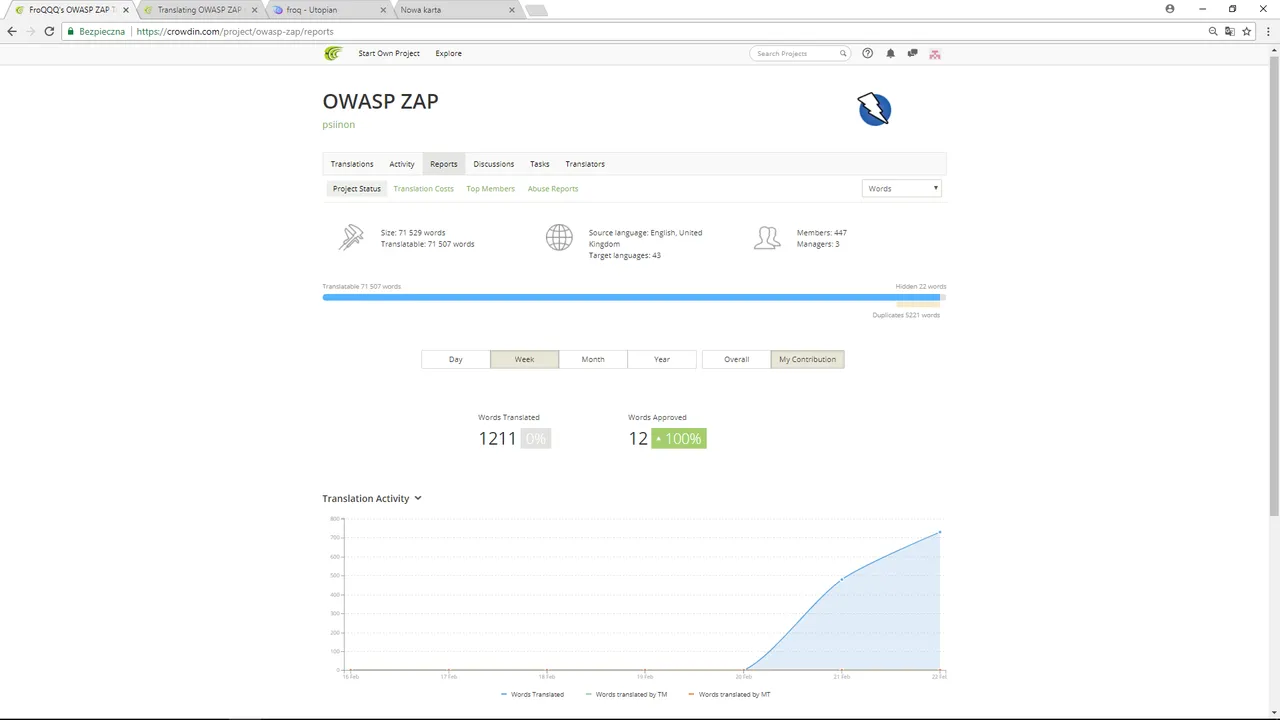Switch to My Contribution statistics

807,359
